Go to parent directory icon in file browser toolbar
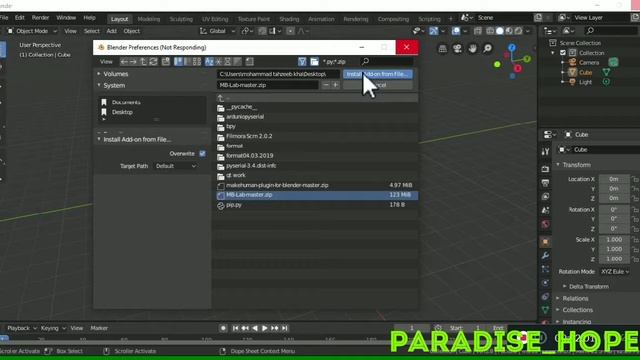Image resolution: width=640 pixels, height=360 pixels. pyautogui.click(x=143, y=62)
